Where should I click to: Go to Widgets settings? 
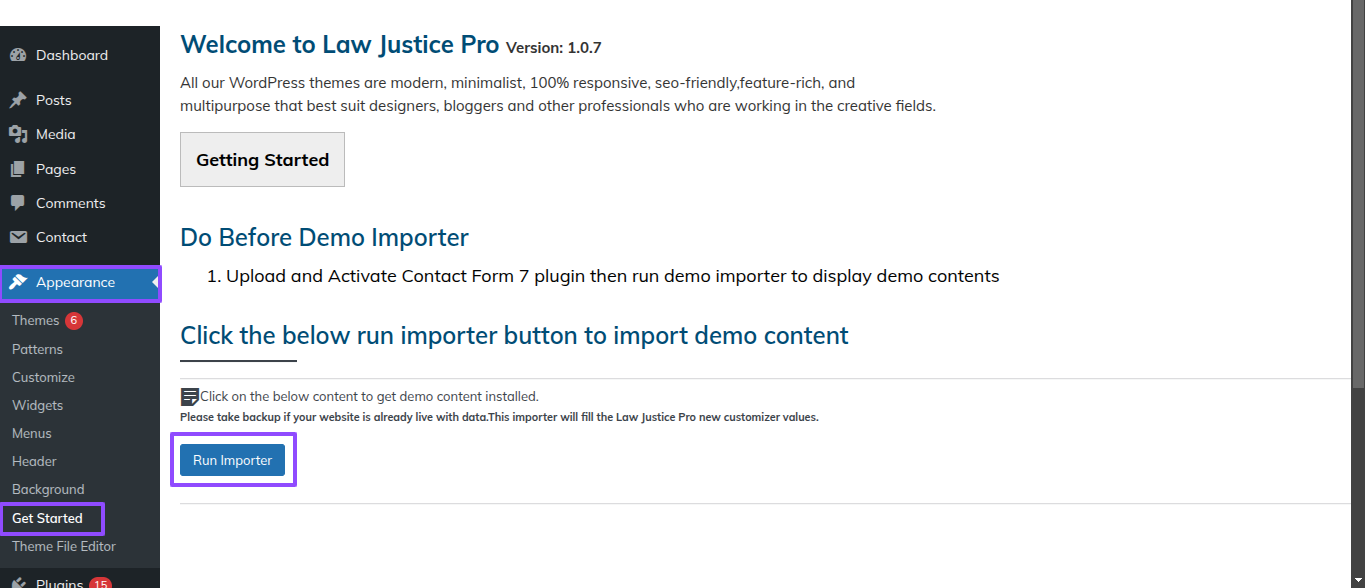pyautogui.click(x=37, y=405)
